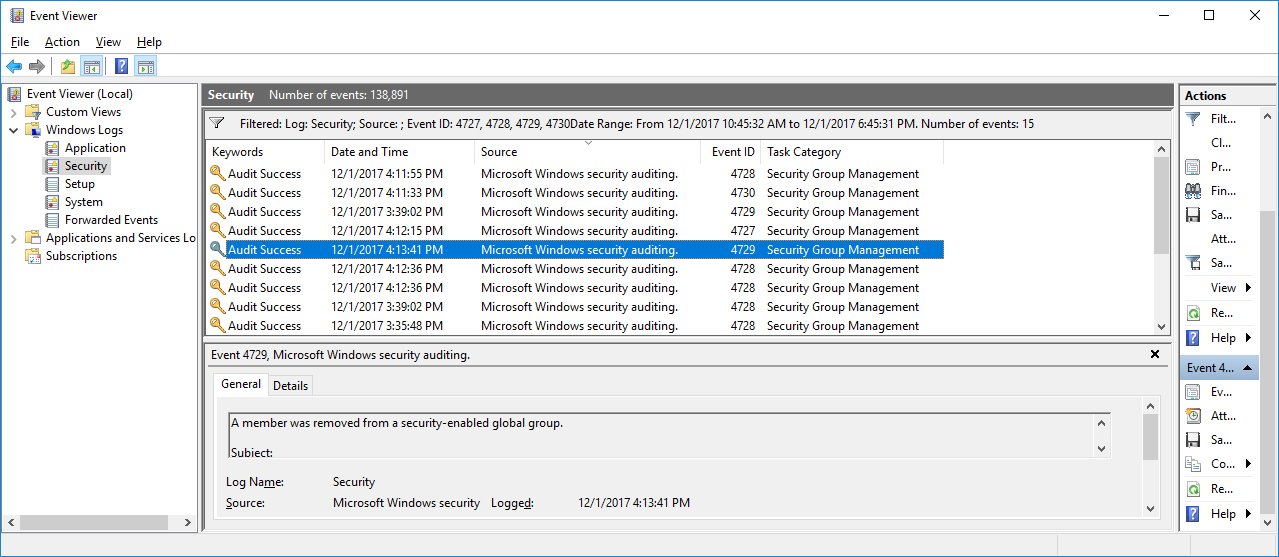Viewport: 1279px width, 557px height.
Task: Sort by the Keywords column header
Action: [x=265, y=152]
